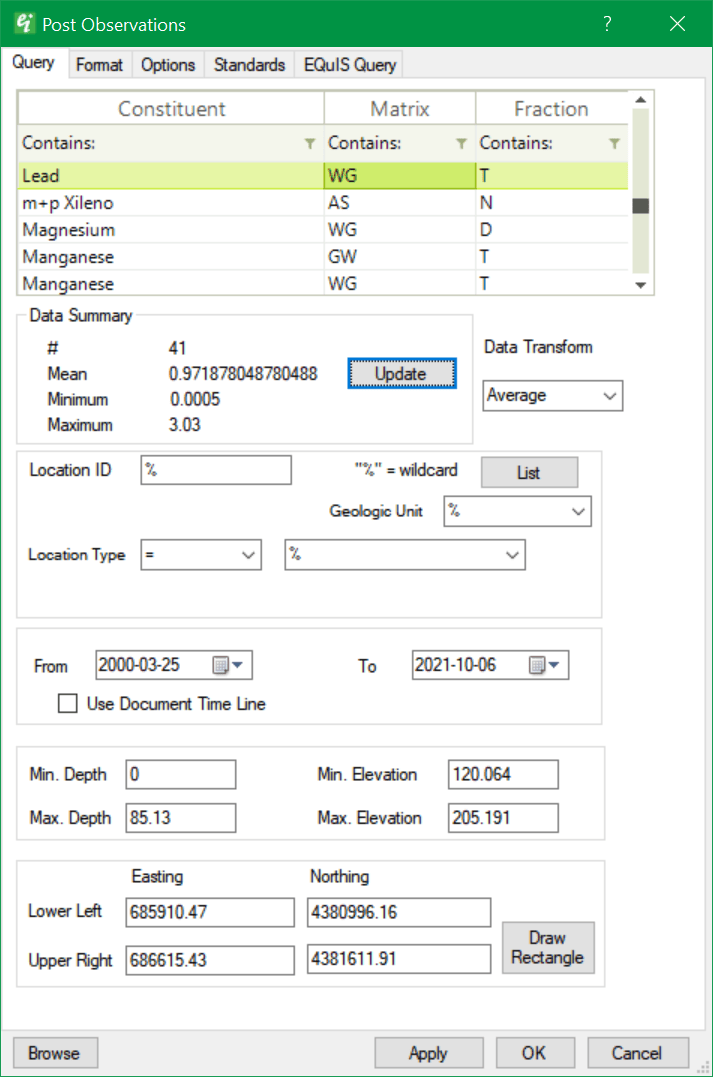Click the table scroll down arrow
Viewport: 713px width, 1077px height.
pyautogui.click(x=641, y=285)
